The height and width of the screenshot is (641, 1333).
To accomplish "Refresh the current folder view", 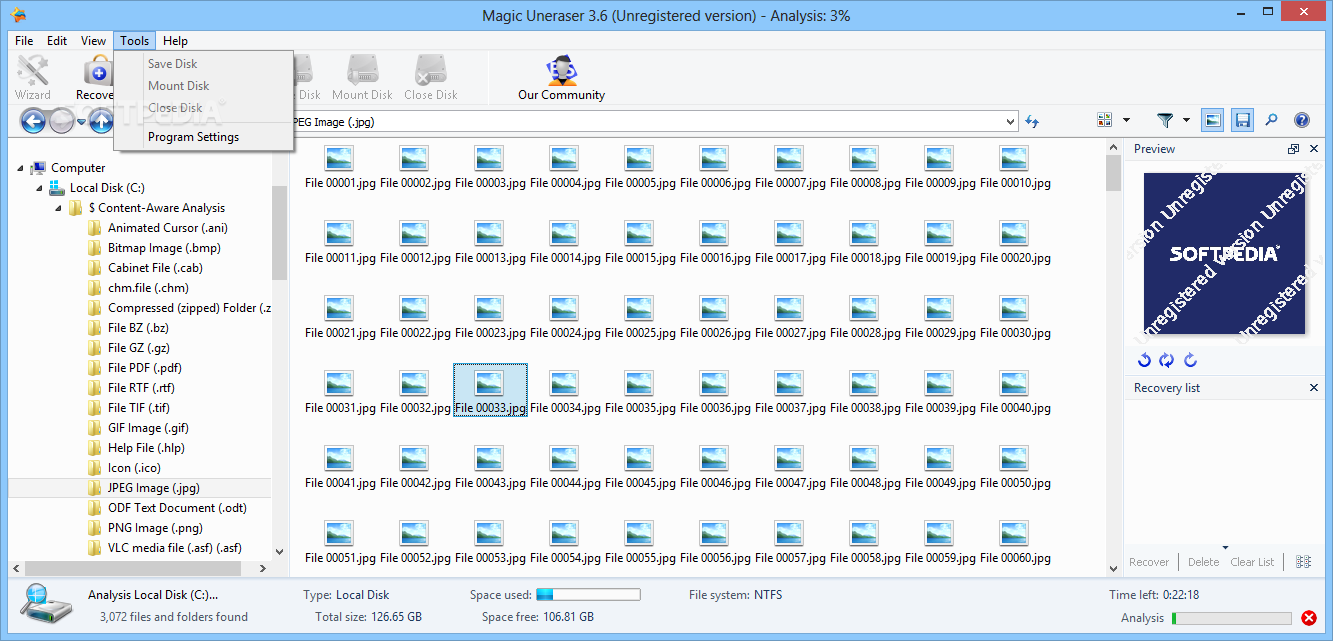I will [x=1032, y=121].
